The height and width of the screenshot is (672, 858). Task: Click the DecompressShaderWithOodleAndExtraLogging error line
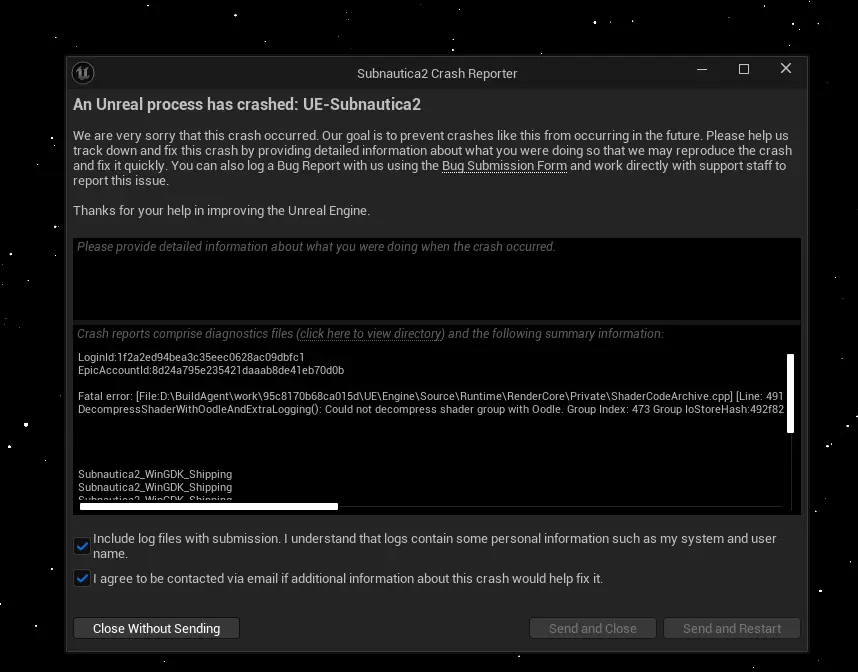[431, 409]
